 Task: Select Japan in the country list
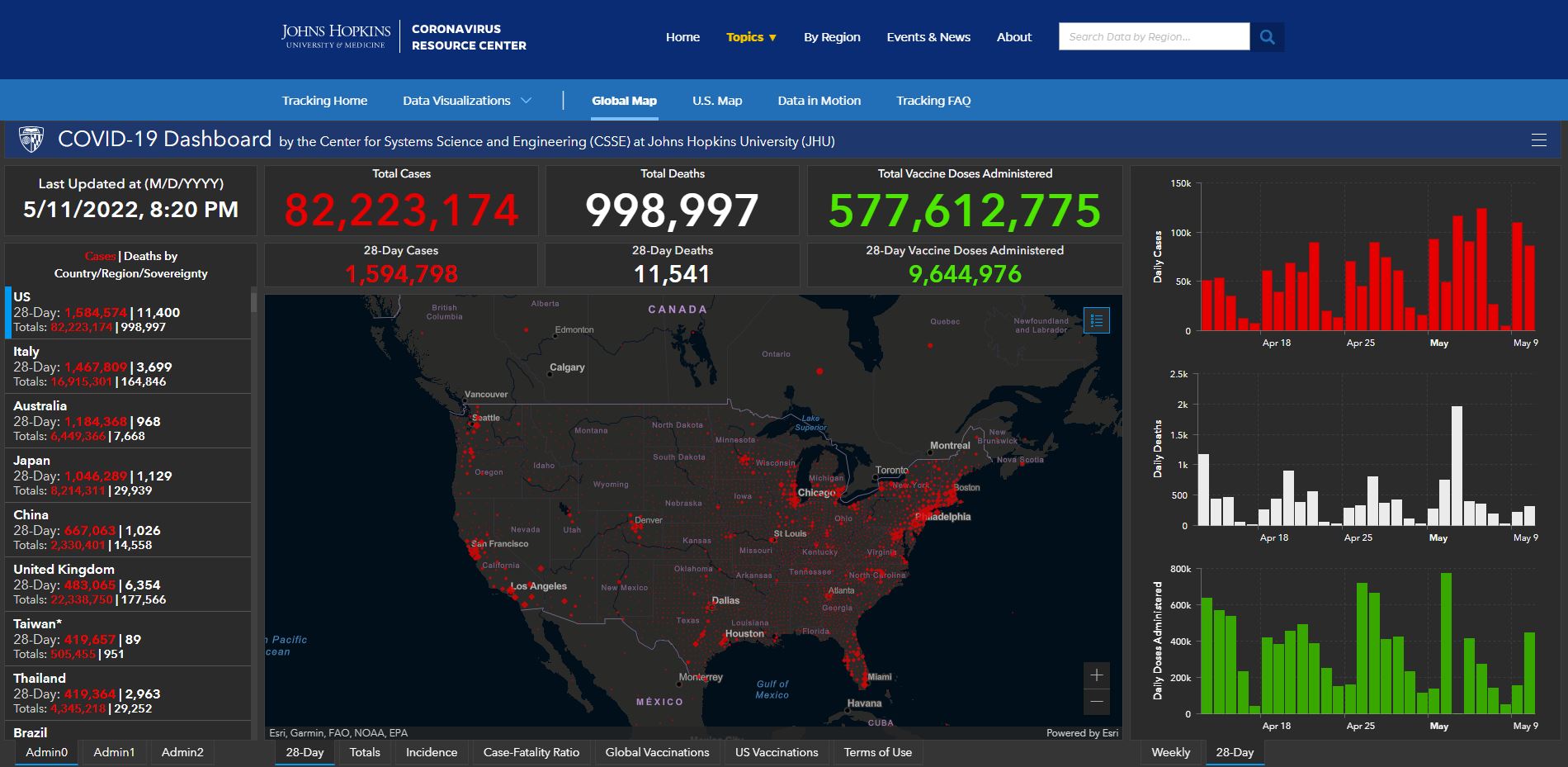pos(128,476)
